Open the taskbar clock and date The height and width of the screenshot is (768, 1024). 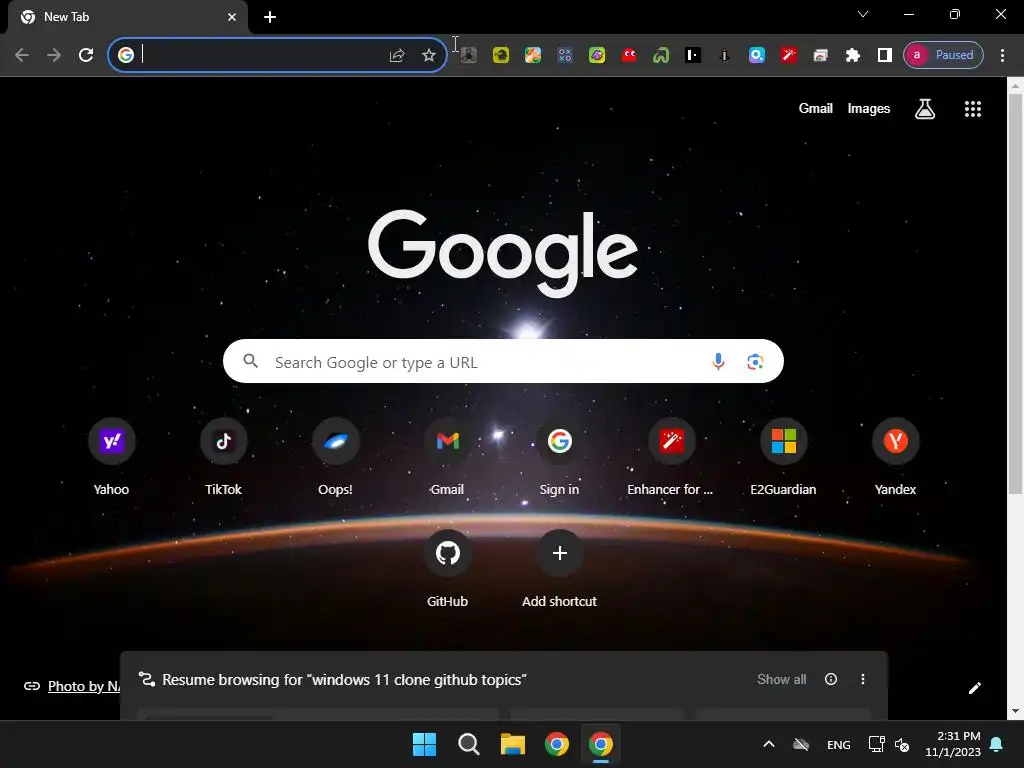(x=953, y=744)
